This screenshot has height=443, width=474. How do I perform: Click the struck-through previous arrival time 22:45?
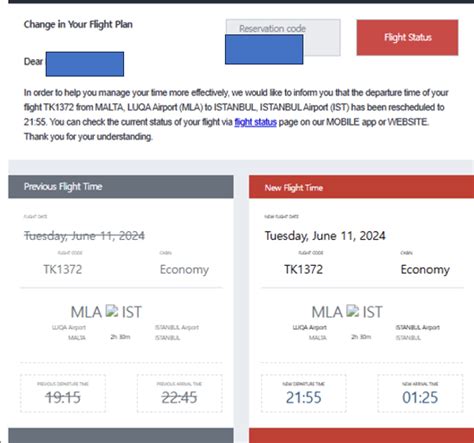tap(179, 397)
